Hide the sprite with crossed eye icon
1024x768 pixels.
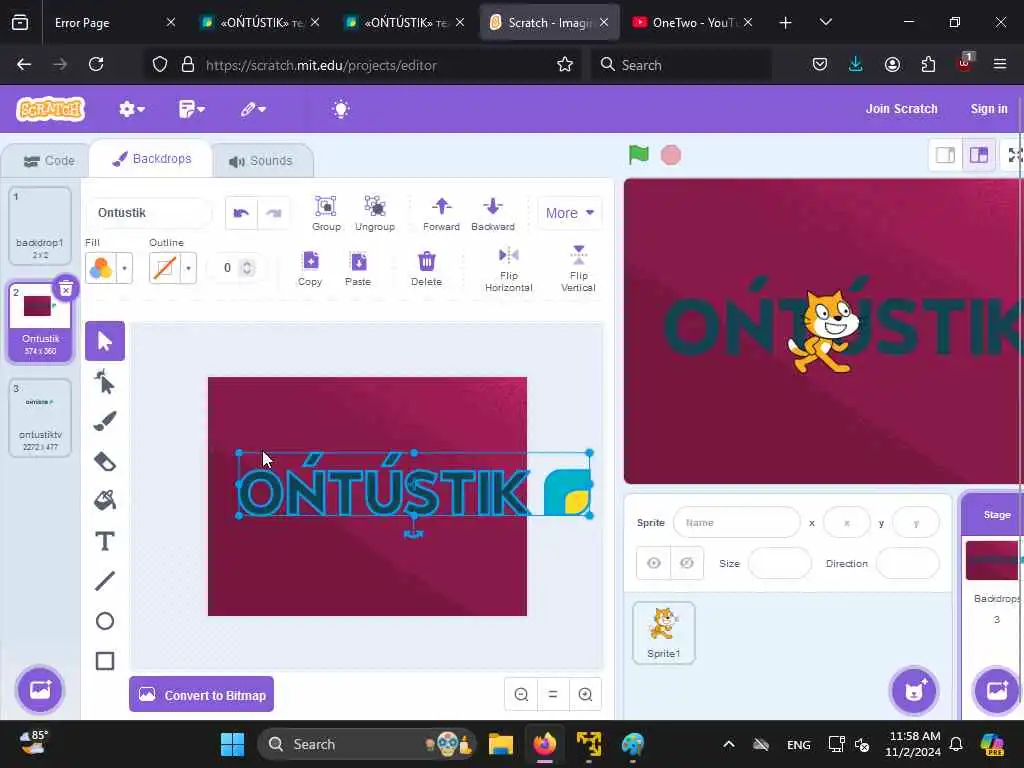(686, 563)
